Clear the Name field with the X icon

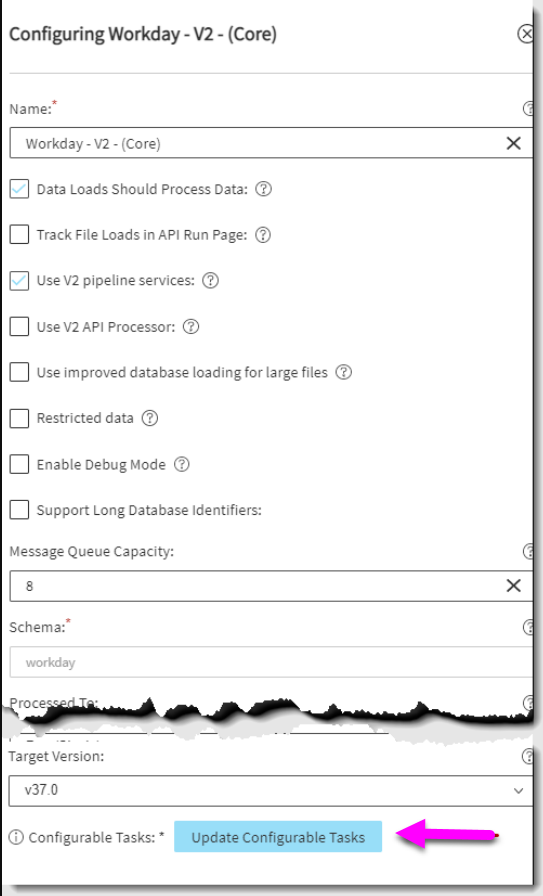coord(513,143)
